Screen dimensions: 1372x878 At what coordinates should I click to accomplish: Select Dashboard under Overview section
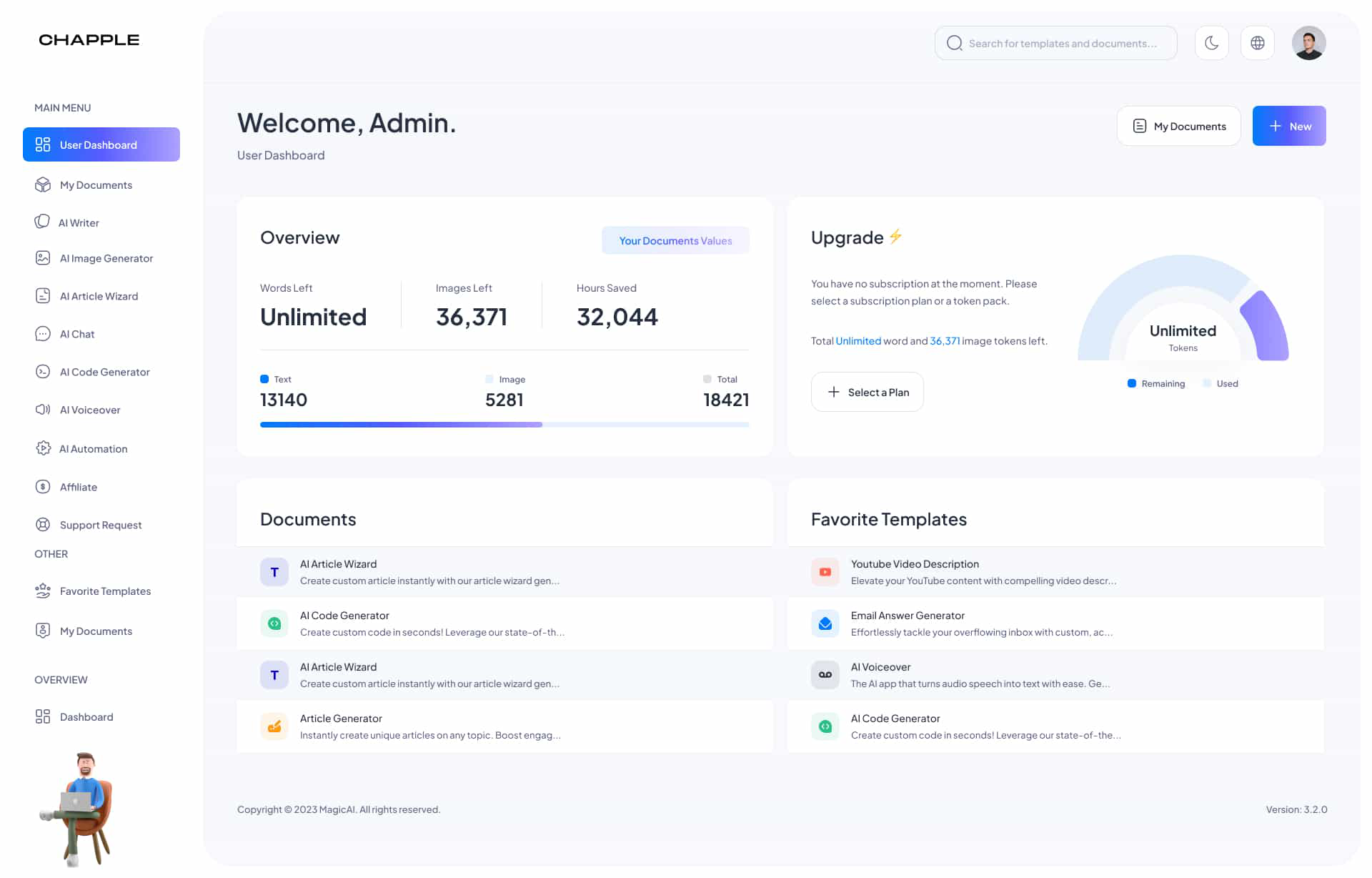86,716
